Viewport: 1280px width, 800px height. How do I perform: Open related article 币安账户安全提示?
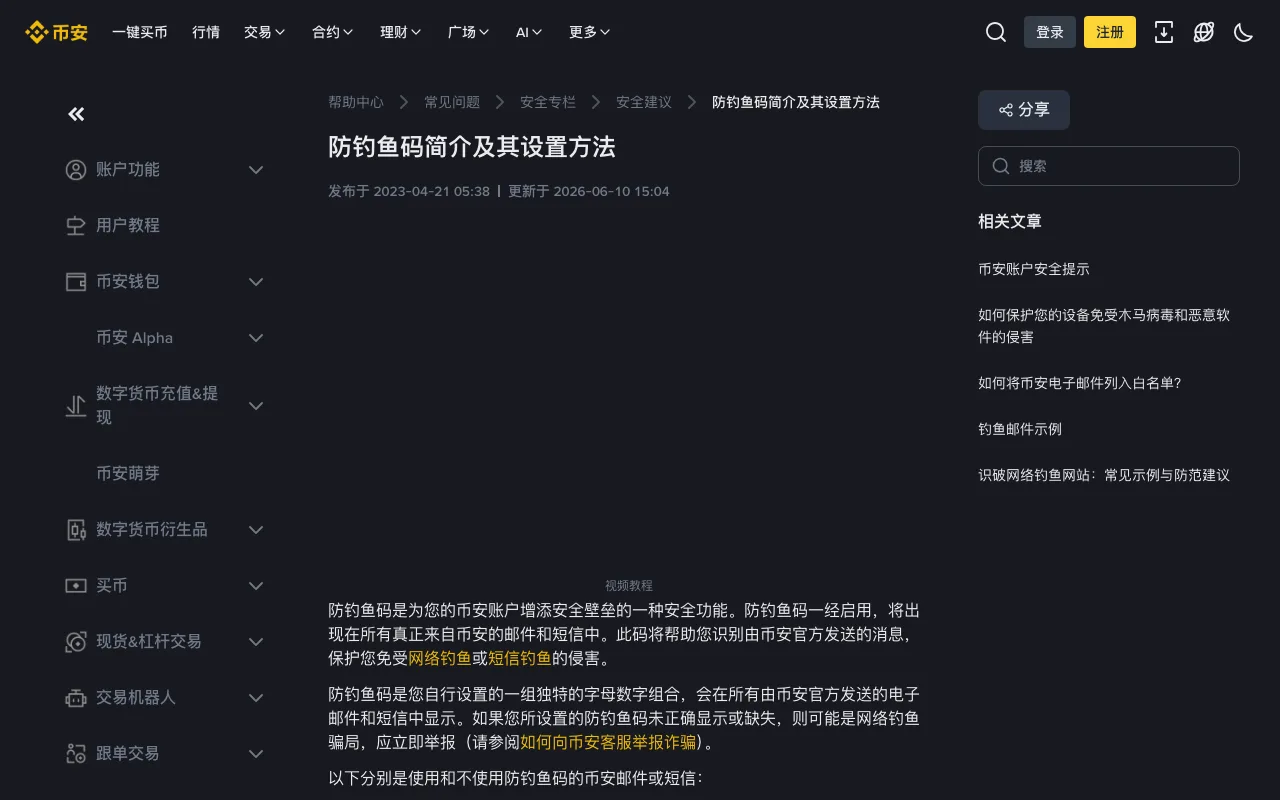[x=1034, y=269]
